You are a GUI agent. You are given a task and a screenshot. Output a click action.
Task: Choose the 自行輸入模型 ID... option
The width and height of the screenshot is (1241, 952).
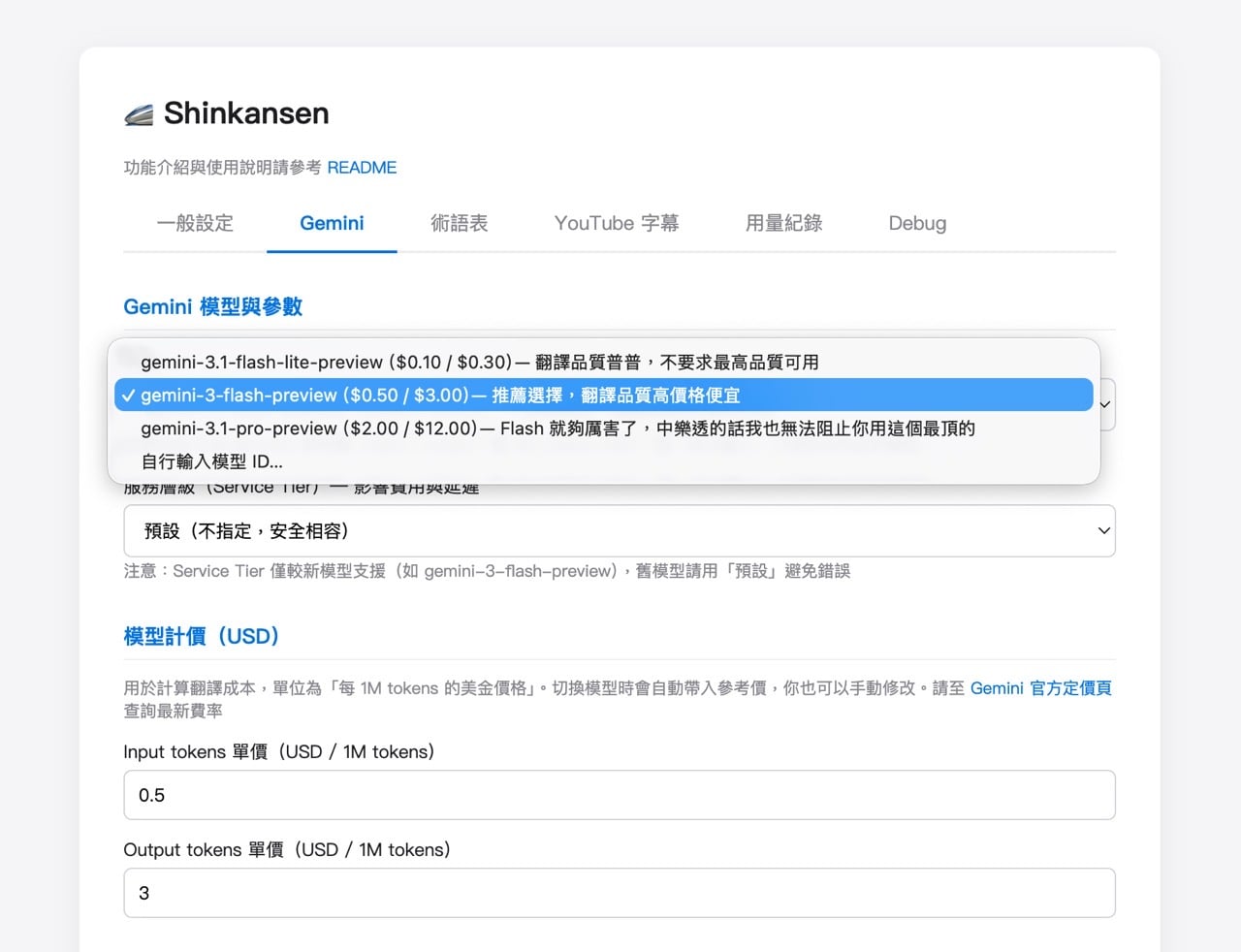211,461
